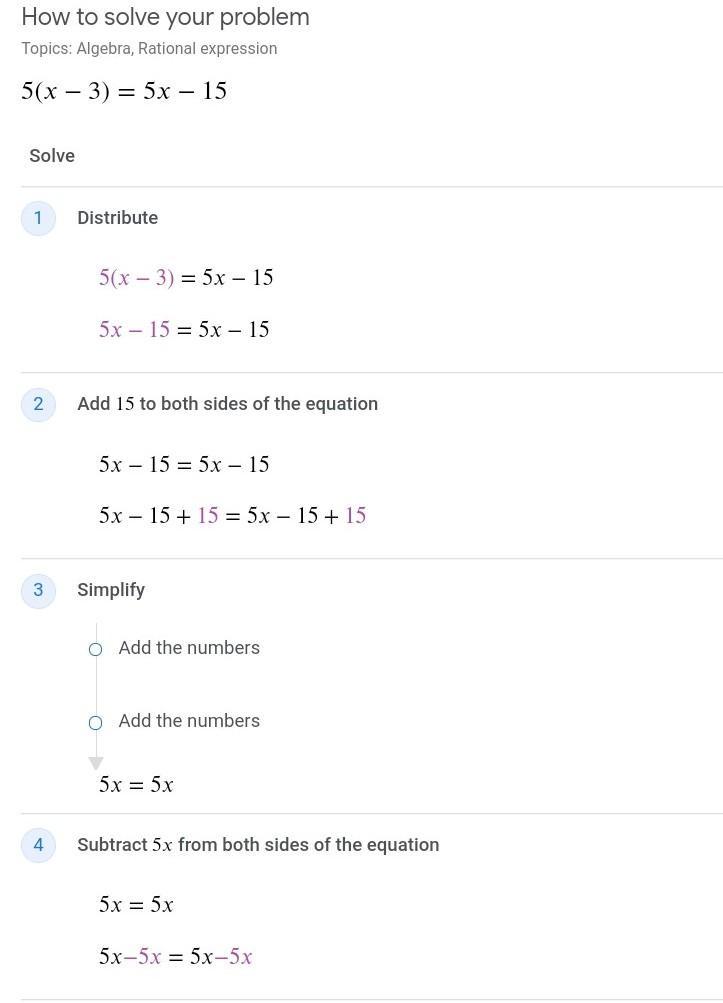Click the step 1 number circle

pos(38,218)
